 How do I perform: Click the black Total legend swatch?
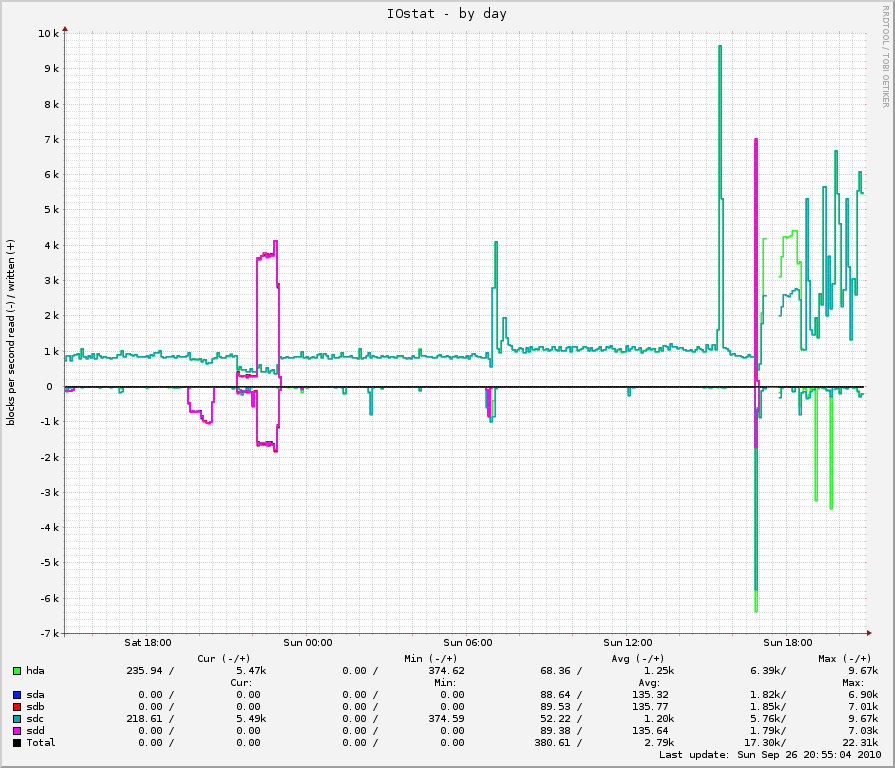pyautogui.click(x=17, y=743)
